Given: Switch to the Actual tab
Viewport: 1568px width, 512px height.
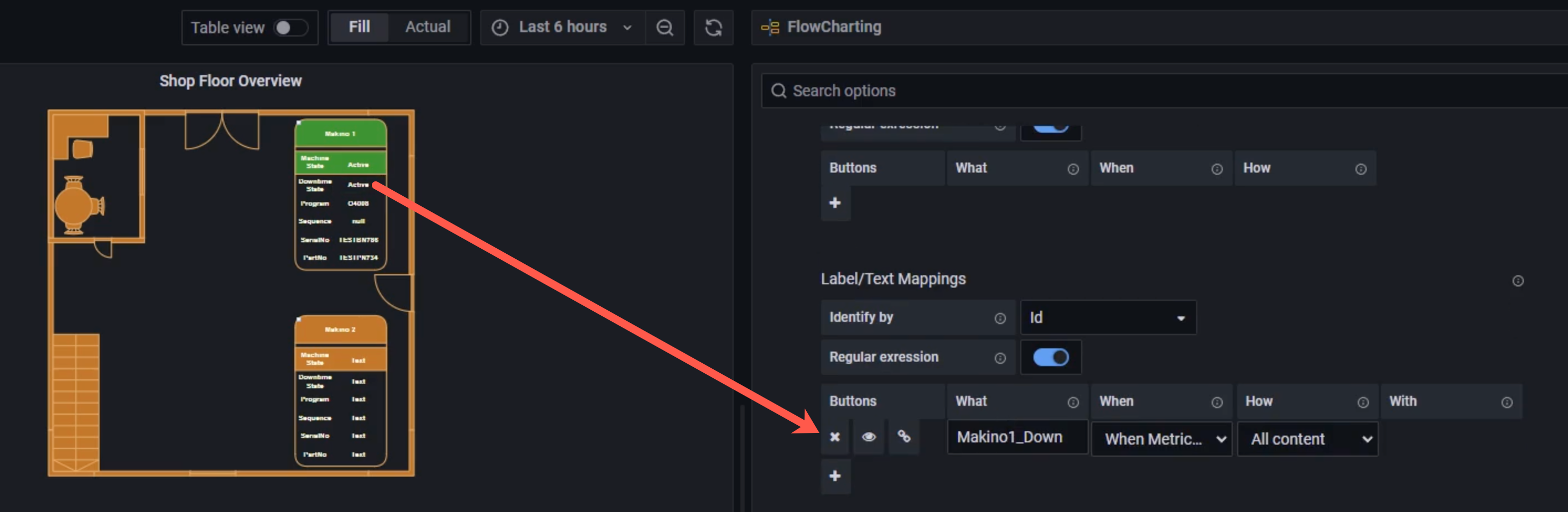Looking at the screenshot, I should point(428,27).
